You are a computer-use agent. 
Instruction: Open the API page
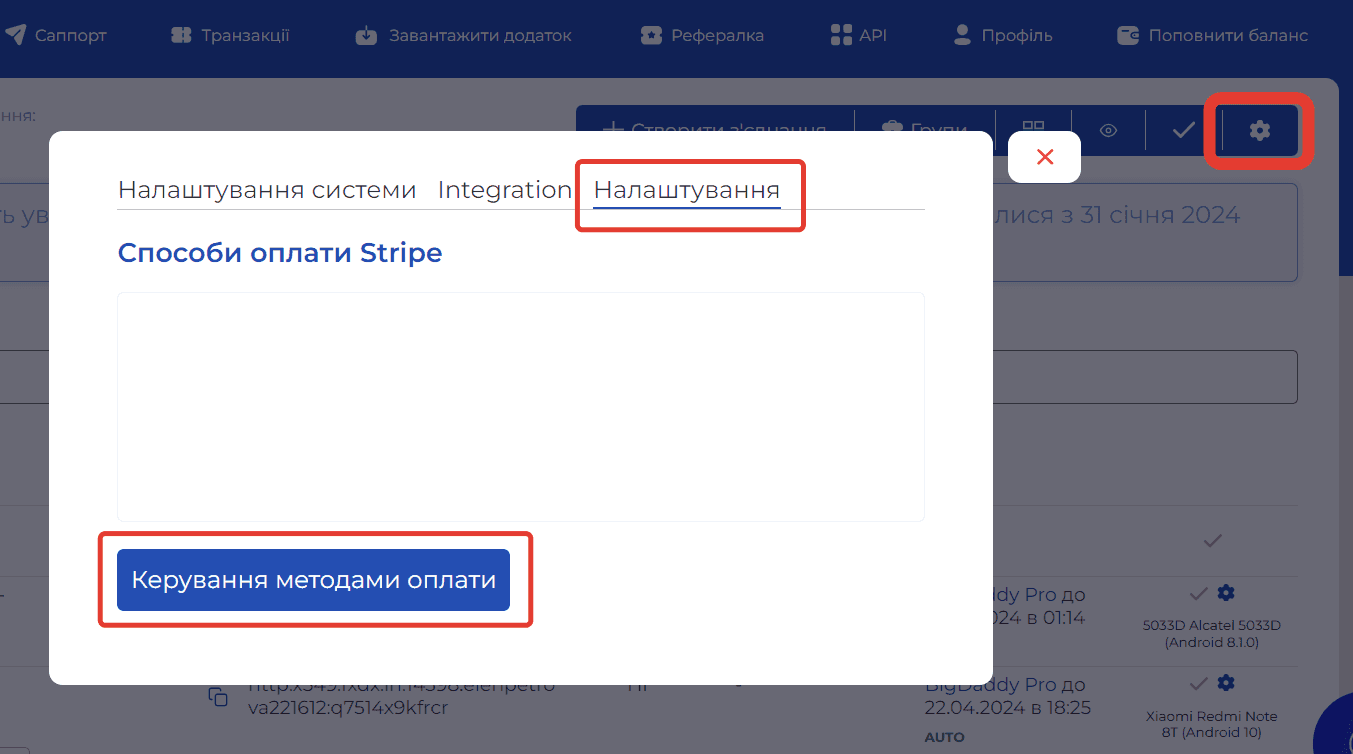coord(859,36)
